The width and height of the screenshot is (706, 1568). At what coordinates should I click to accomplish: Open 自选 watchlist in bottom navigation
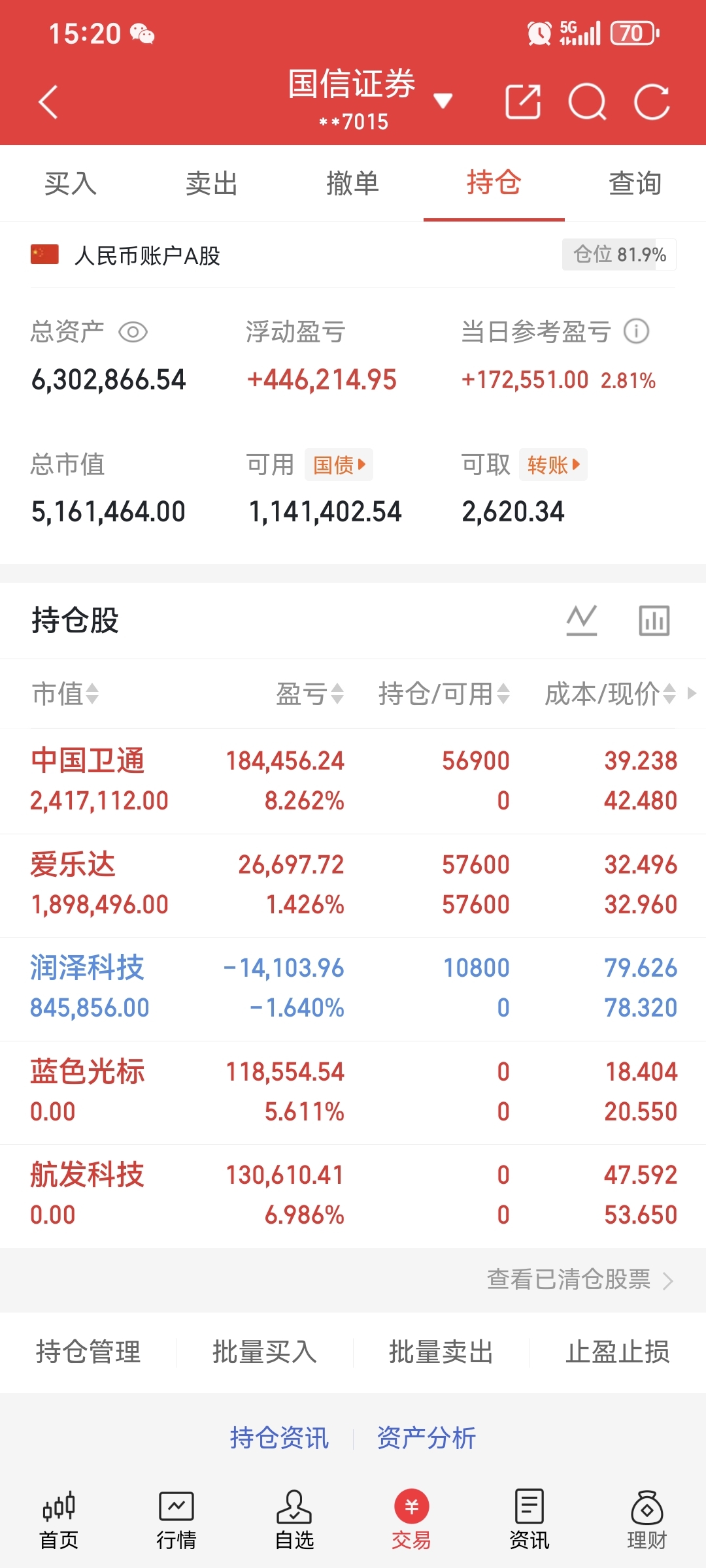[x=294, y=1520]
